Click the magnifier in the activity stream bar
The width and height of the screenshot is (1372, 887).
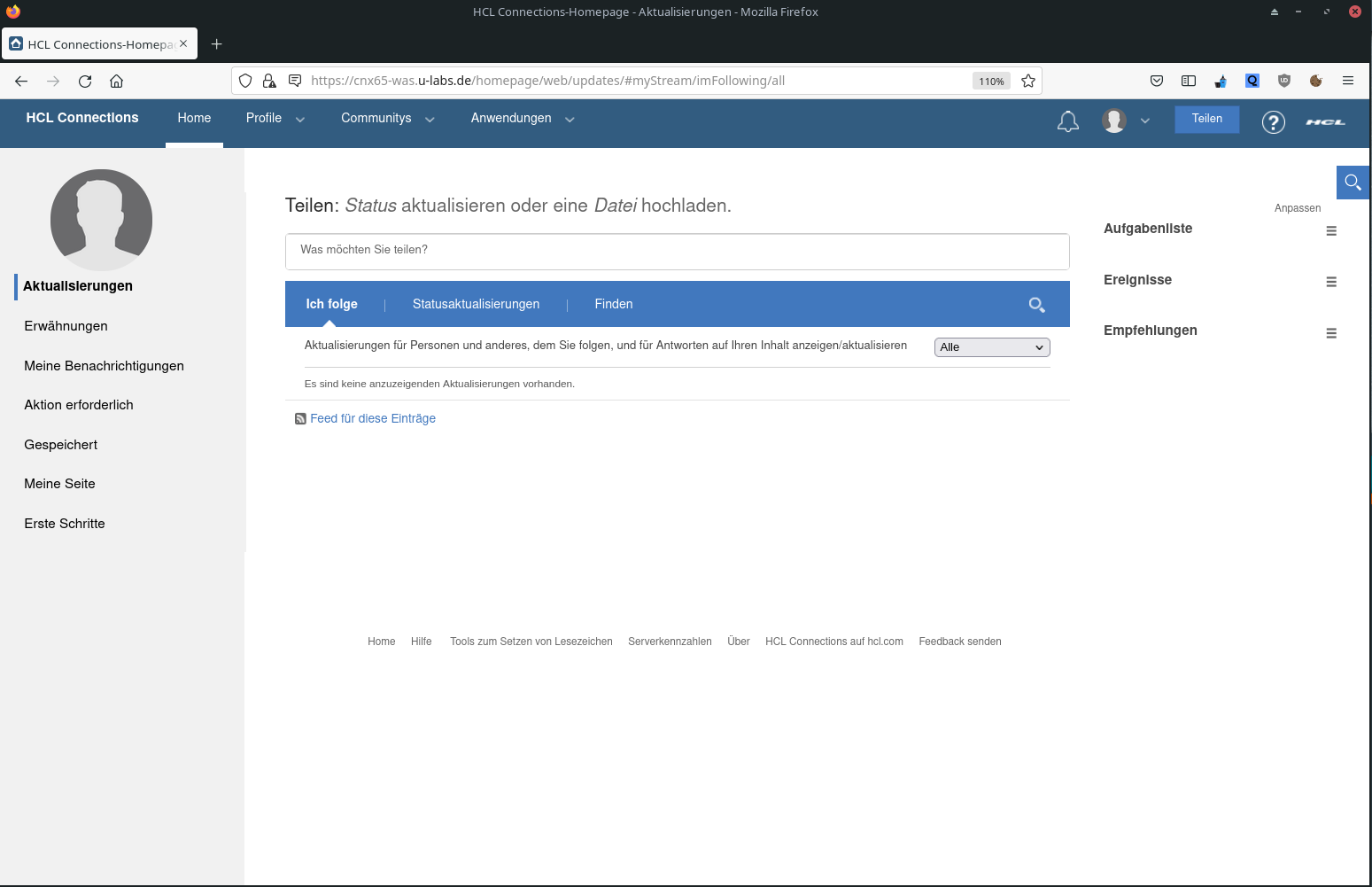coord(1036,305)
